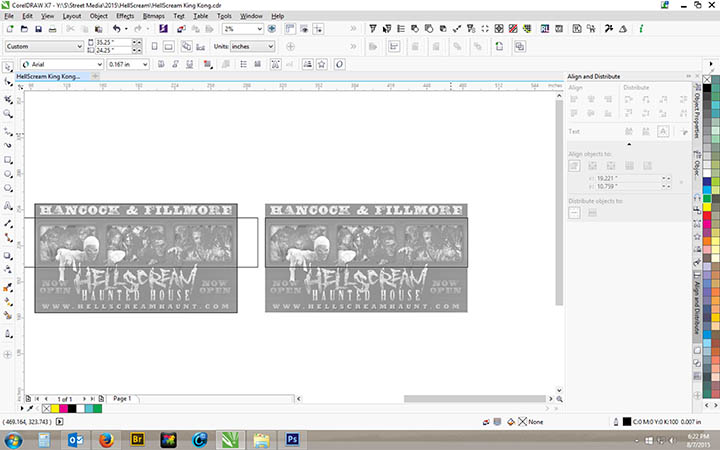Screen dimensions: 720x450
Task: Toggle the snap-to button in standard toolbar
Action: [x=318, y=29]
